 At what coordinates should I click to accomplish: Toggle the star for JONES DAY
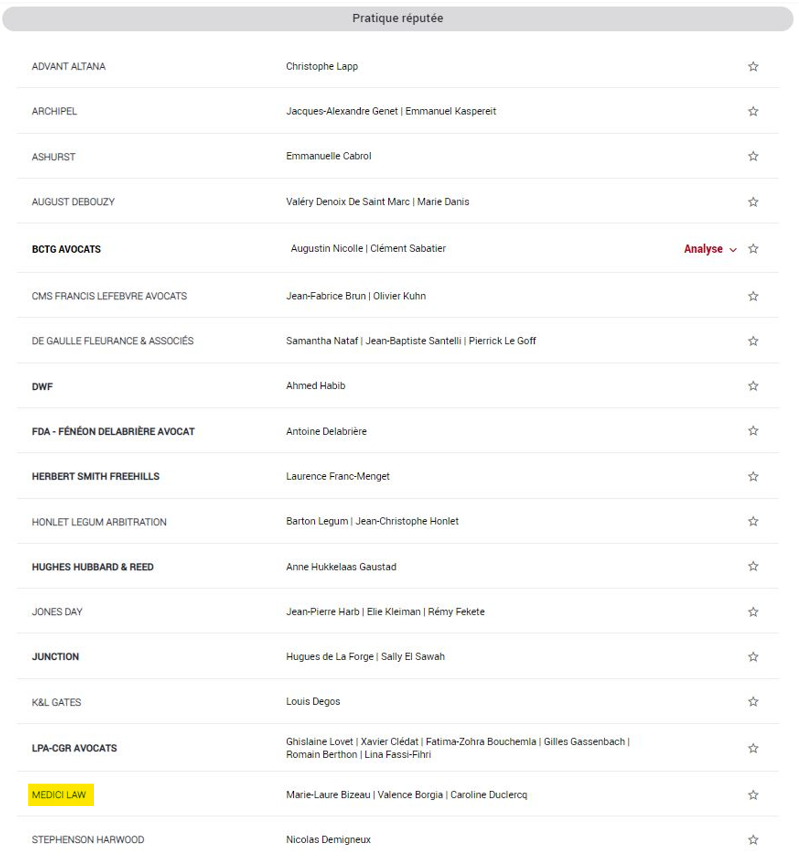[753, 612]
